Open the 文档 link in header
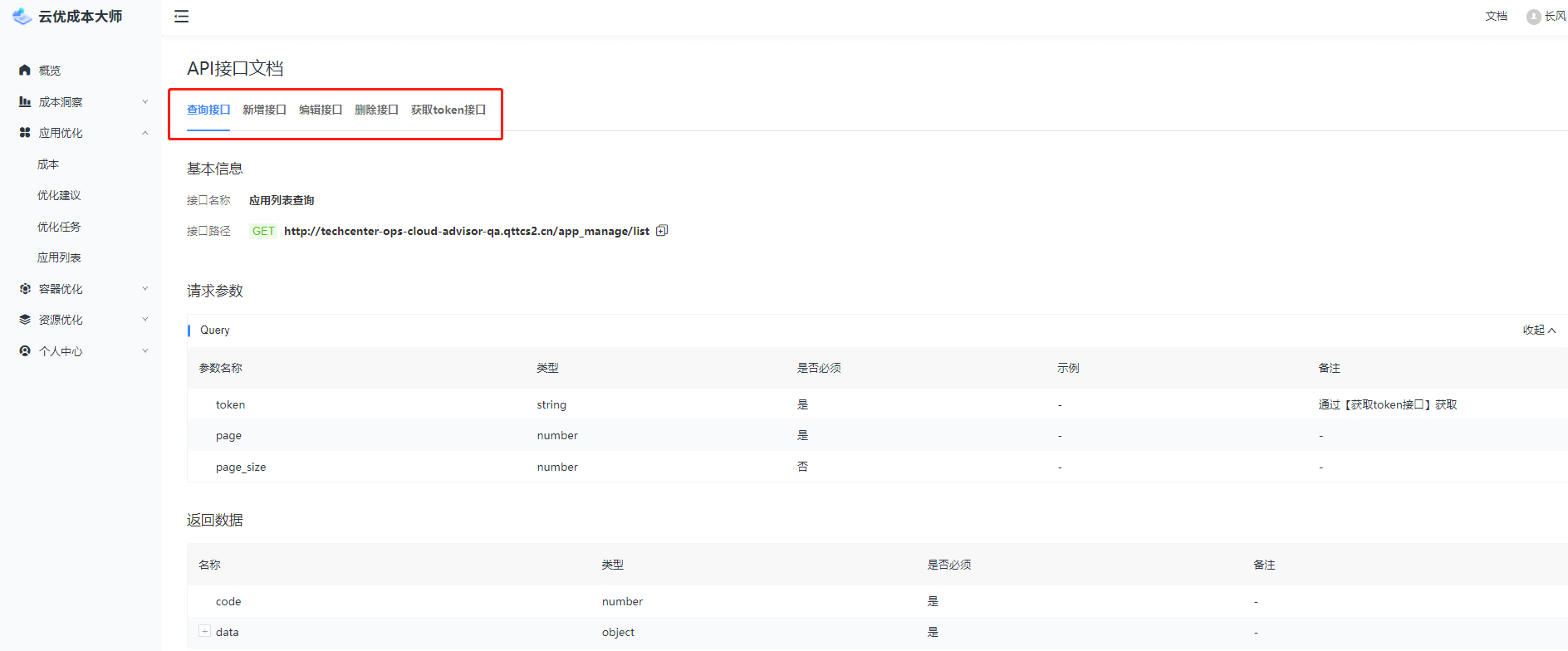1568x651 pixels. [1497, 17]
